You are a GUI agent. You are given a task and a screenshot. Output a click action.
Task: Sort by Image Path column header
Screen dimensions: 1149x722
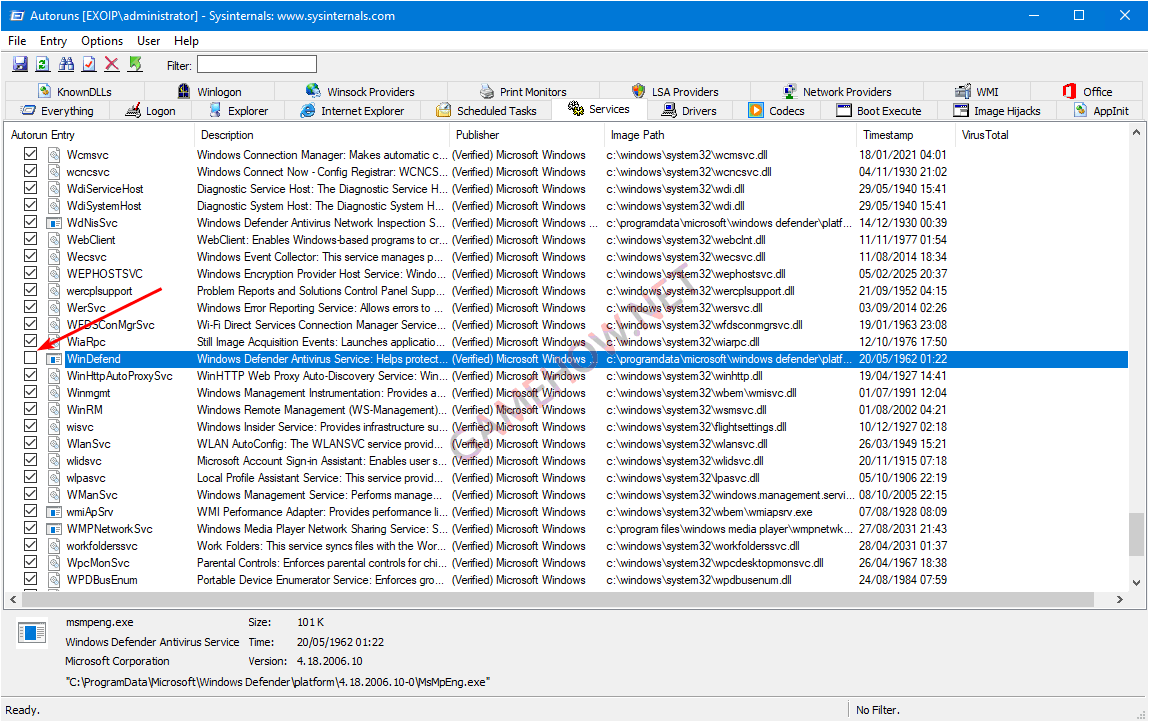731,135
